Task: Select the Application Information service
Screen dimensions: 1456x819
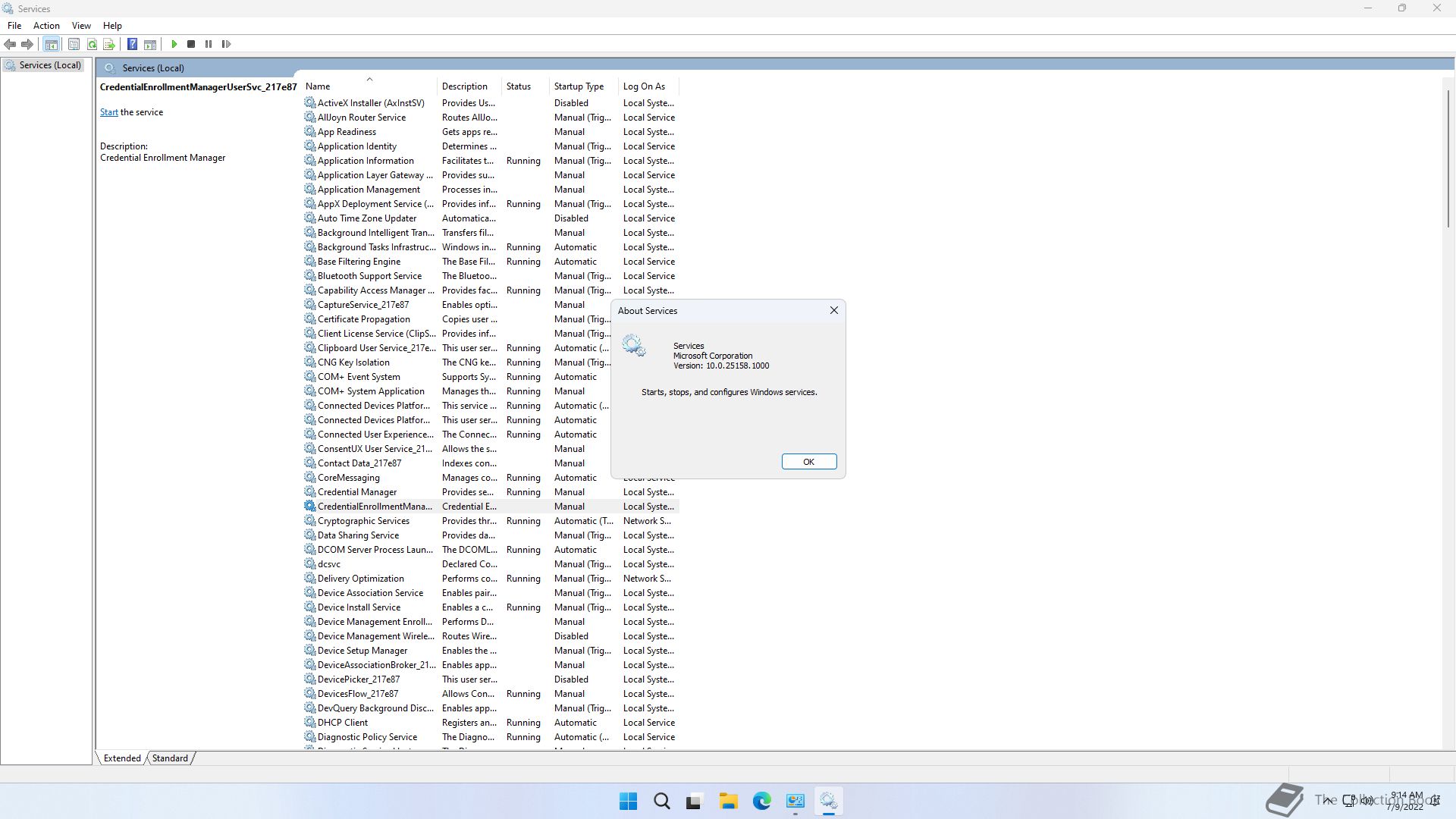Action: 491,160
